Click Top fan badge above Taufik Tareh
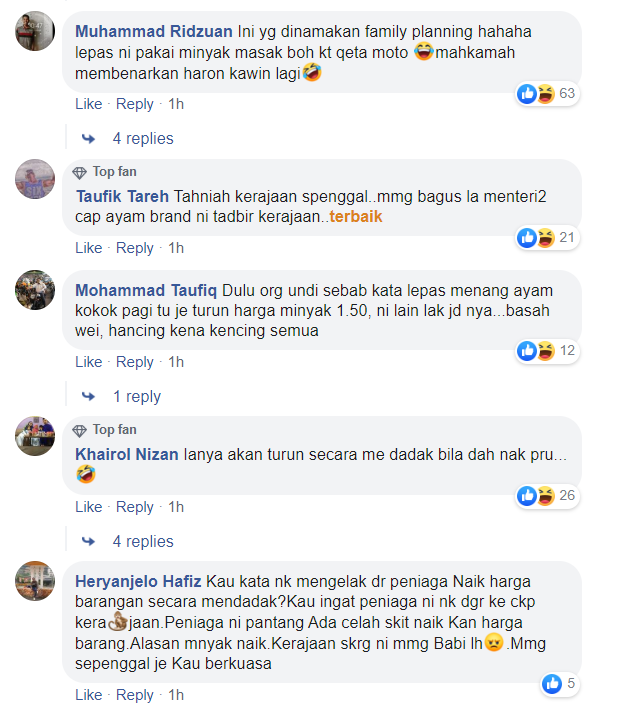Image resolution: width=622 pixels, height=708 pixels. pyautogui.click(x=105, y=172)
